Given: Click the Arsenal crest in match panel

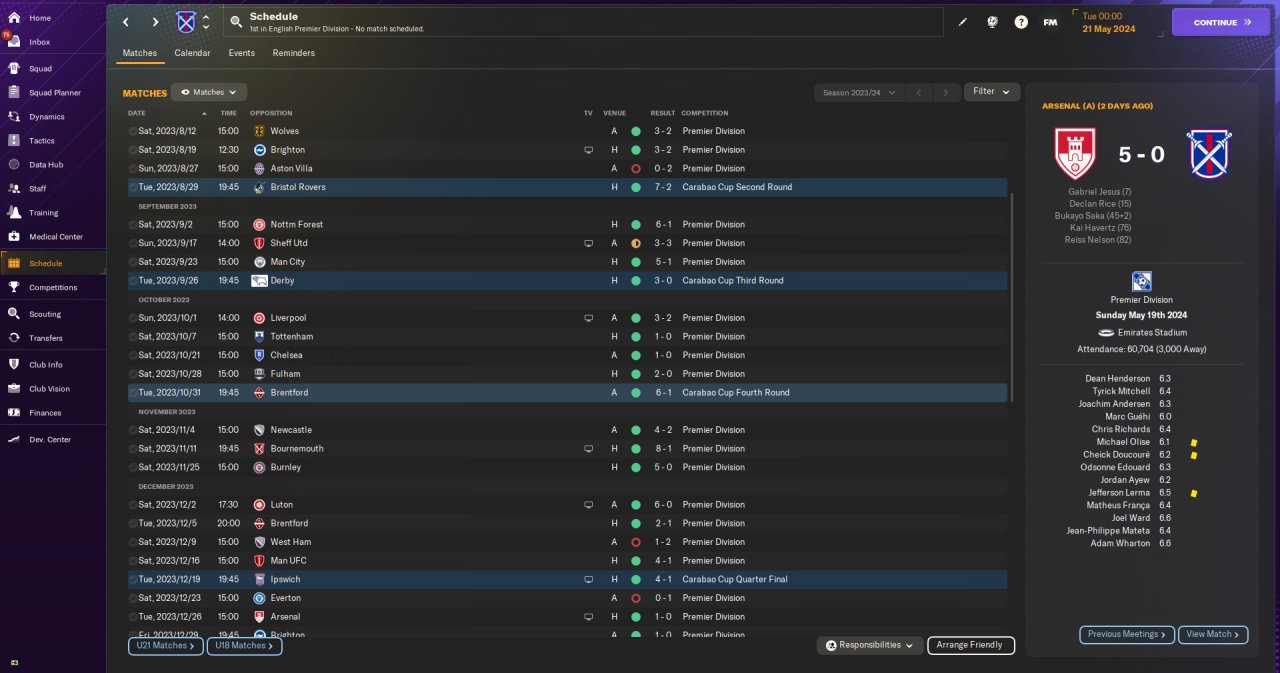Looking at the screenshot, I should 1075,154.
